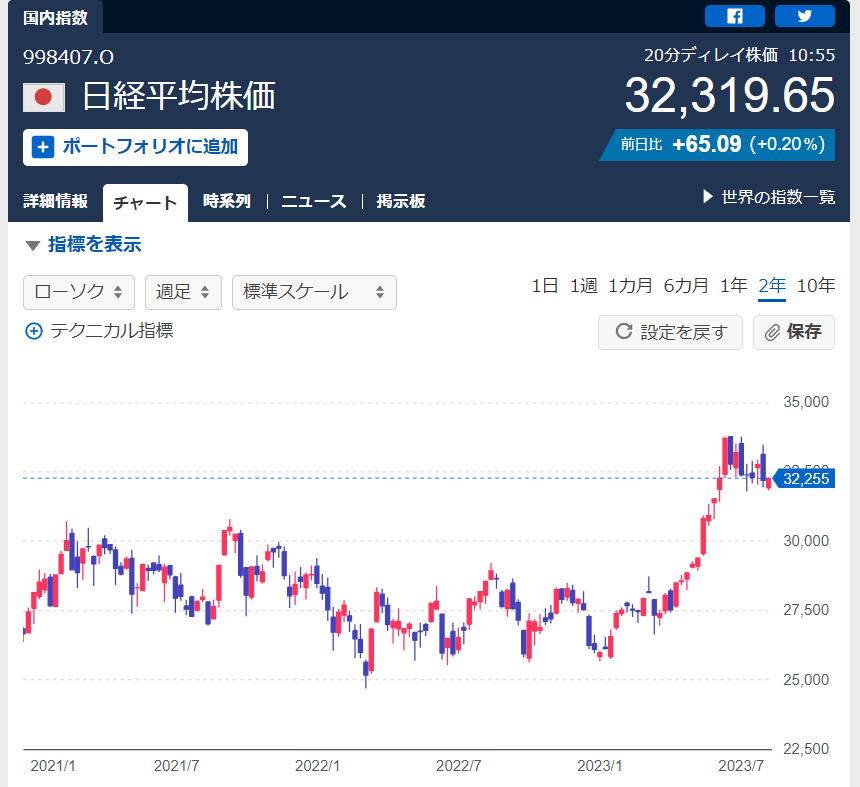Screen dimensions: 860x787
Task: Click reload icon in 設定を戻す
Action: pos(624,331)
